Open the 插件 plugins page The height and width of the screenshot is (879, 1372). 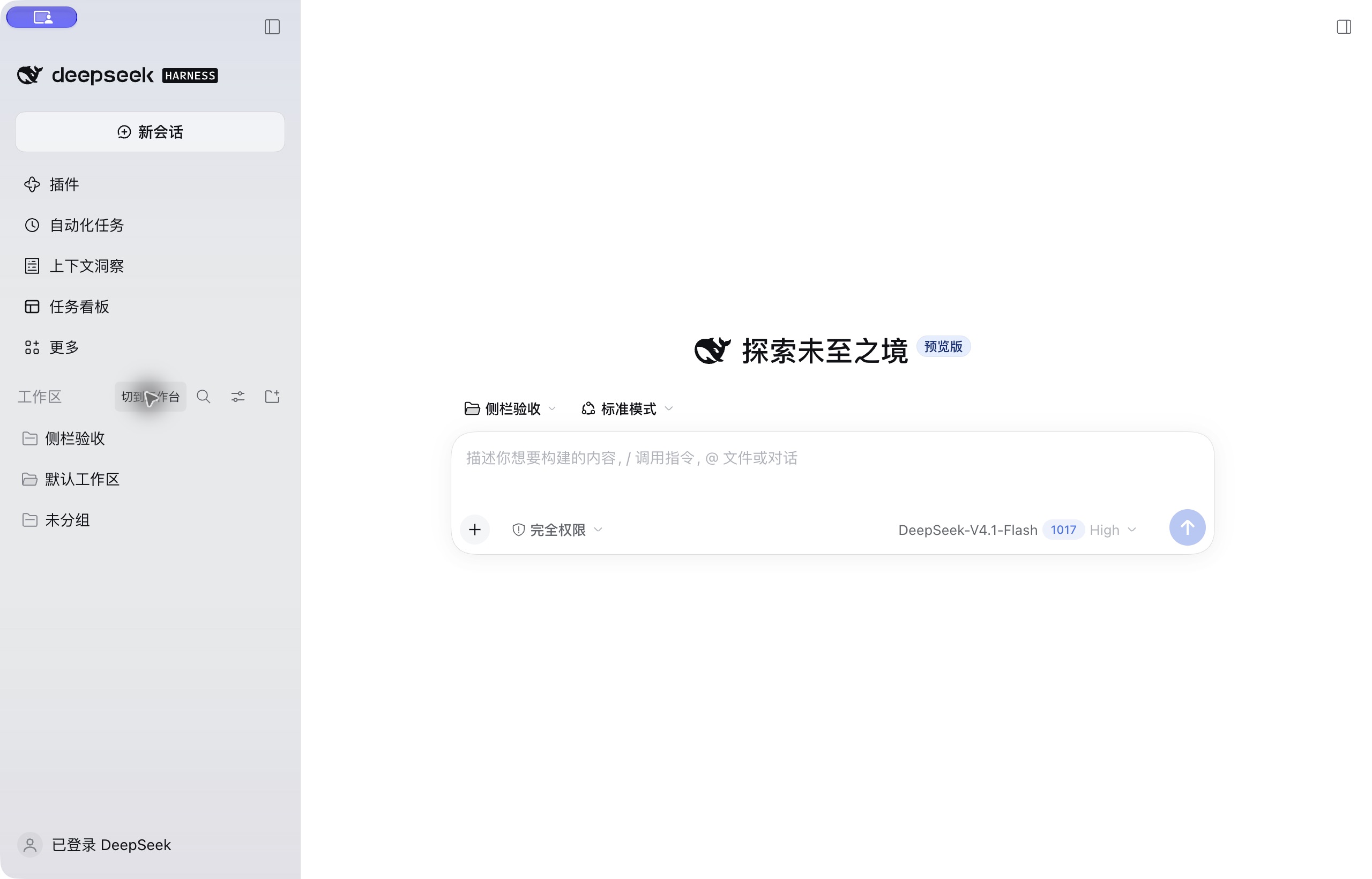150,184
